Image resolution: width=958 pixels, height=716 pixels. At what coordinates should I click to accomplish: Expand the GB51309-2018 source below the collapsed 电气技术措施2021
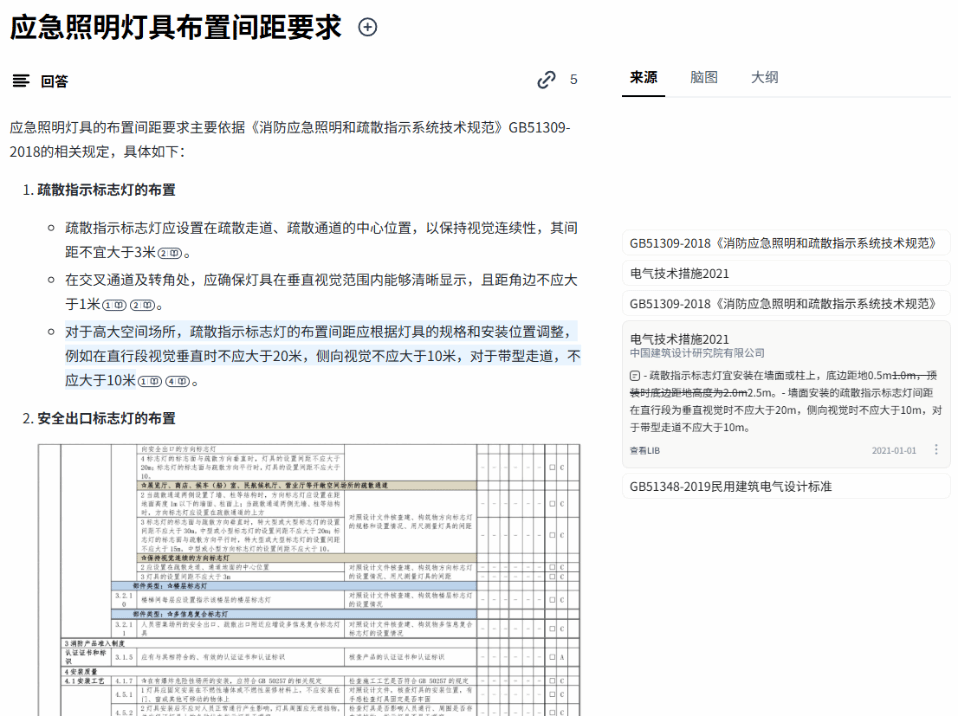pos(785,304)
